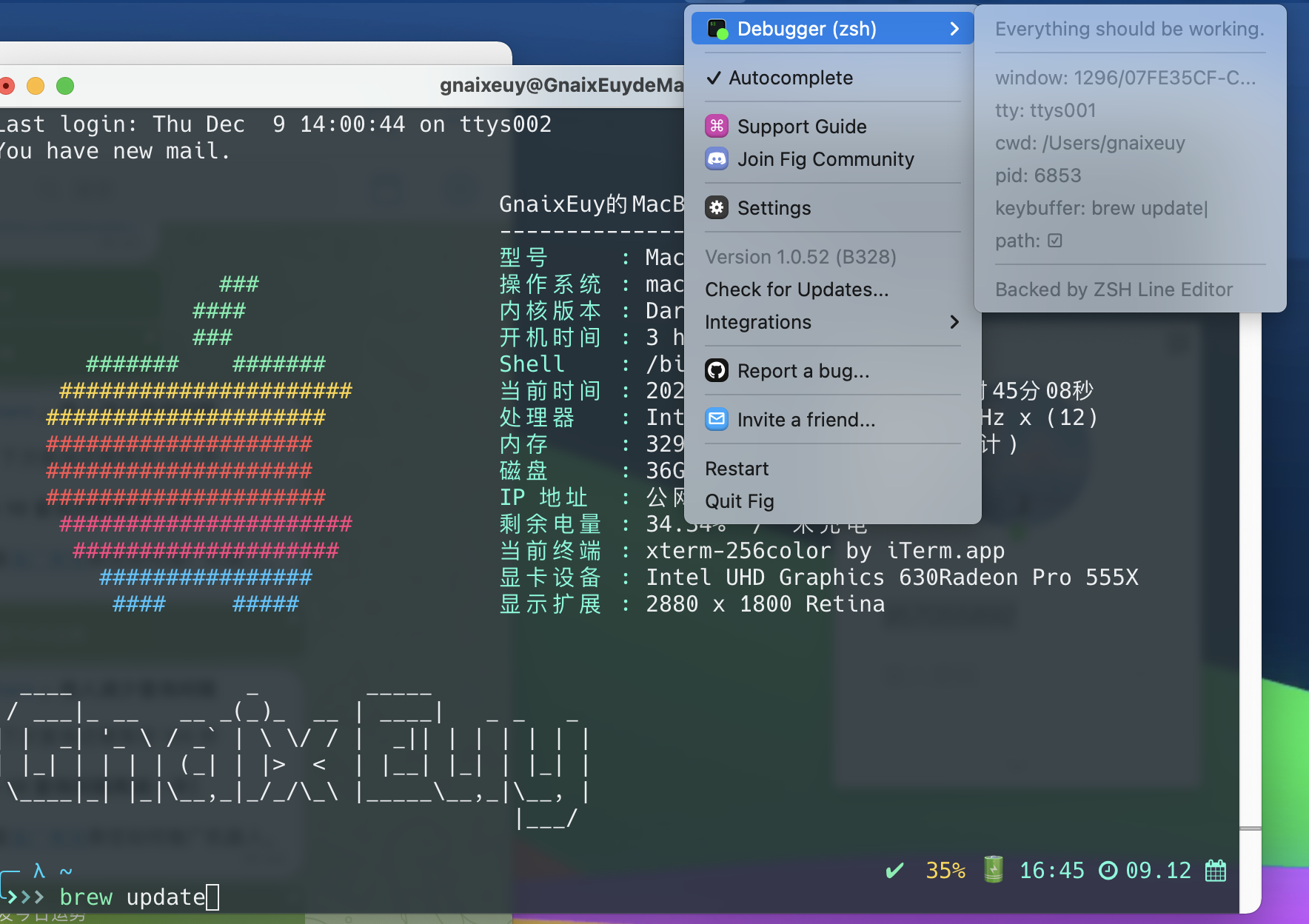Click 'Everything should be working.' status text
Image resolution: width=1309 pixels, height=924 pixels.
coord(1130,29)
